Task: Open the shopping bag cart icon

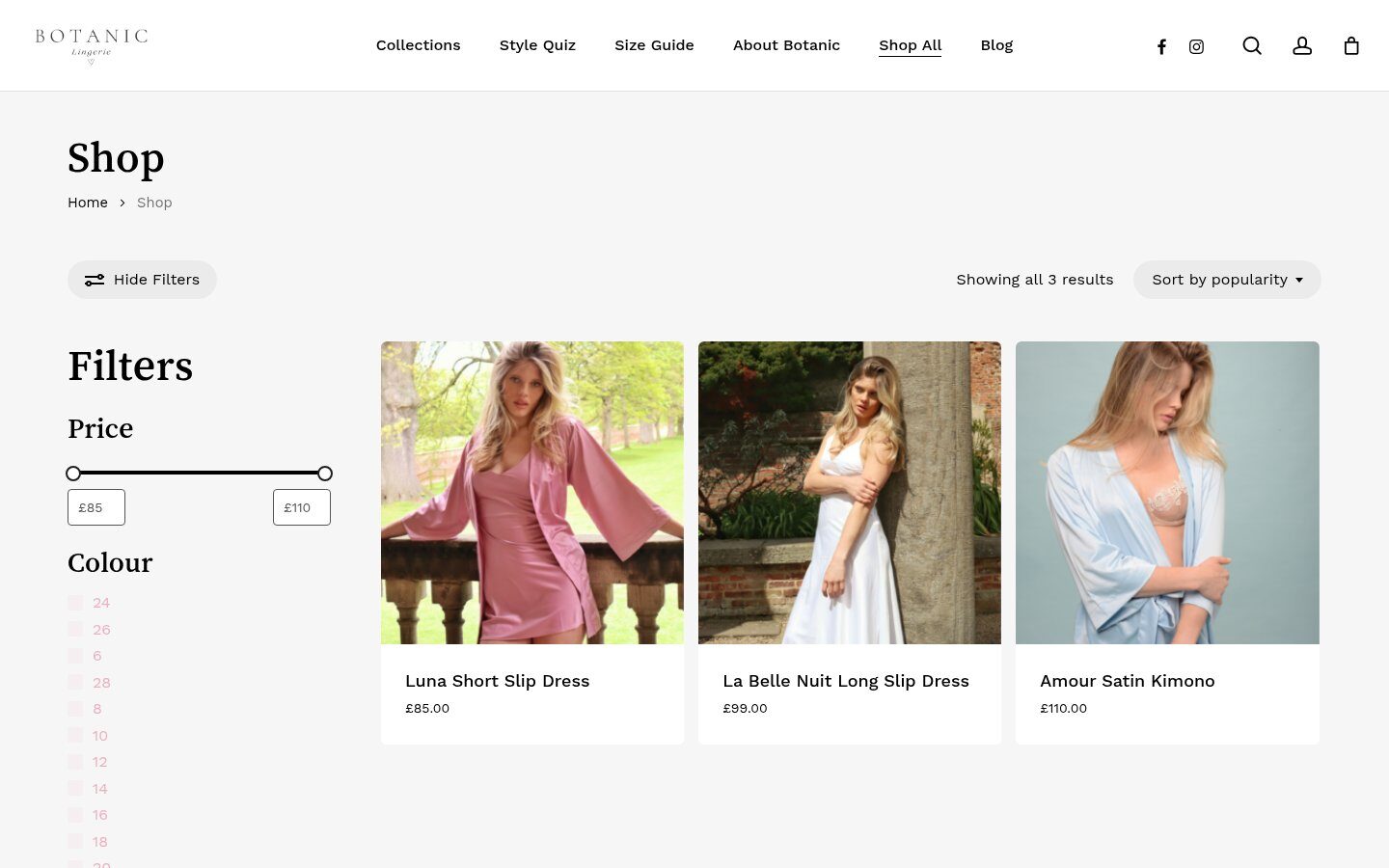Action: pos(1351,45)
